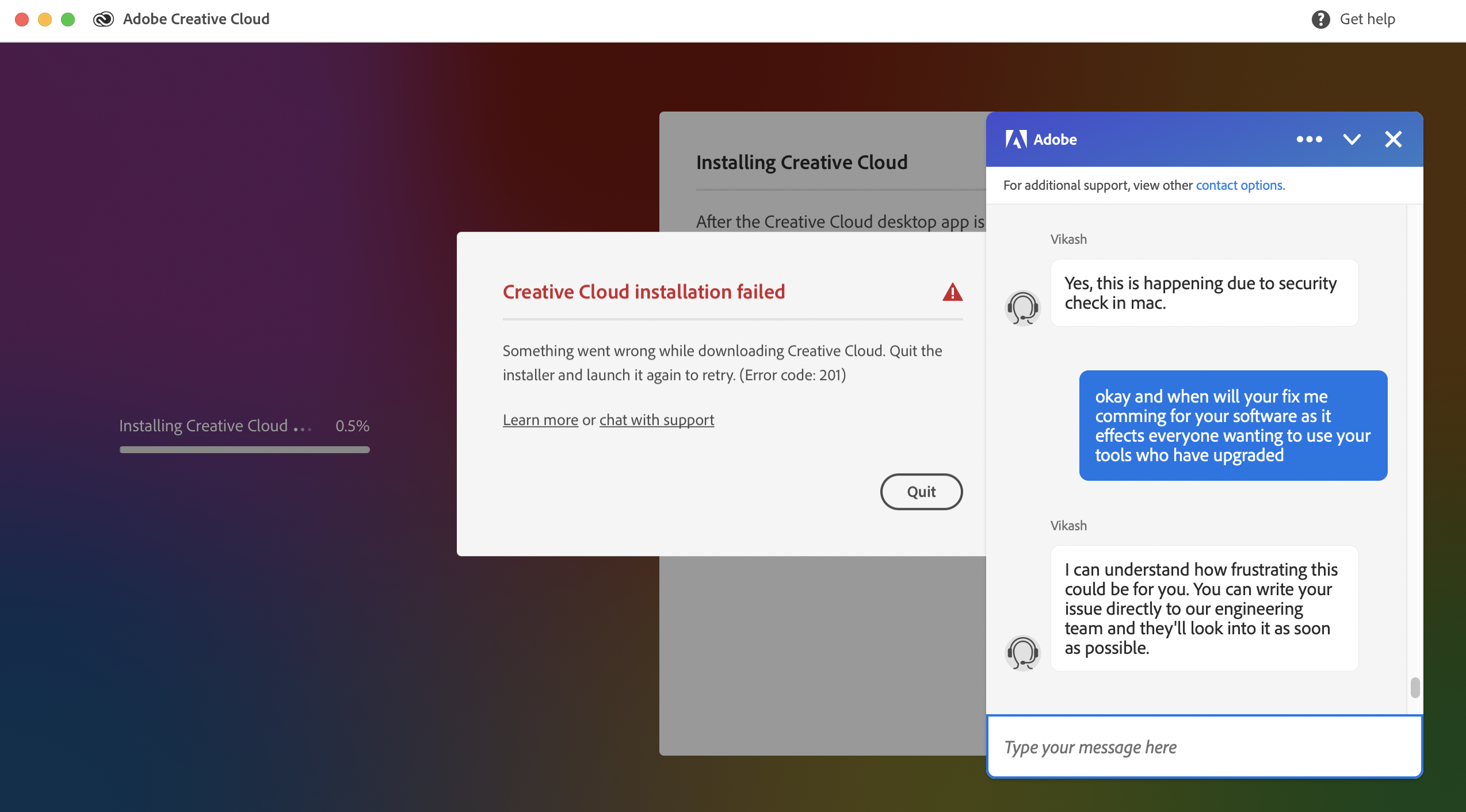Open the chat three-dots options menu
This screenshot has height=812, width=1466.
coord(1309,139)
